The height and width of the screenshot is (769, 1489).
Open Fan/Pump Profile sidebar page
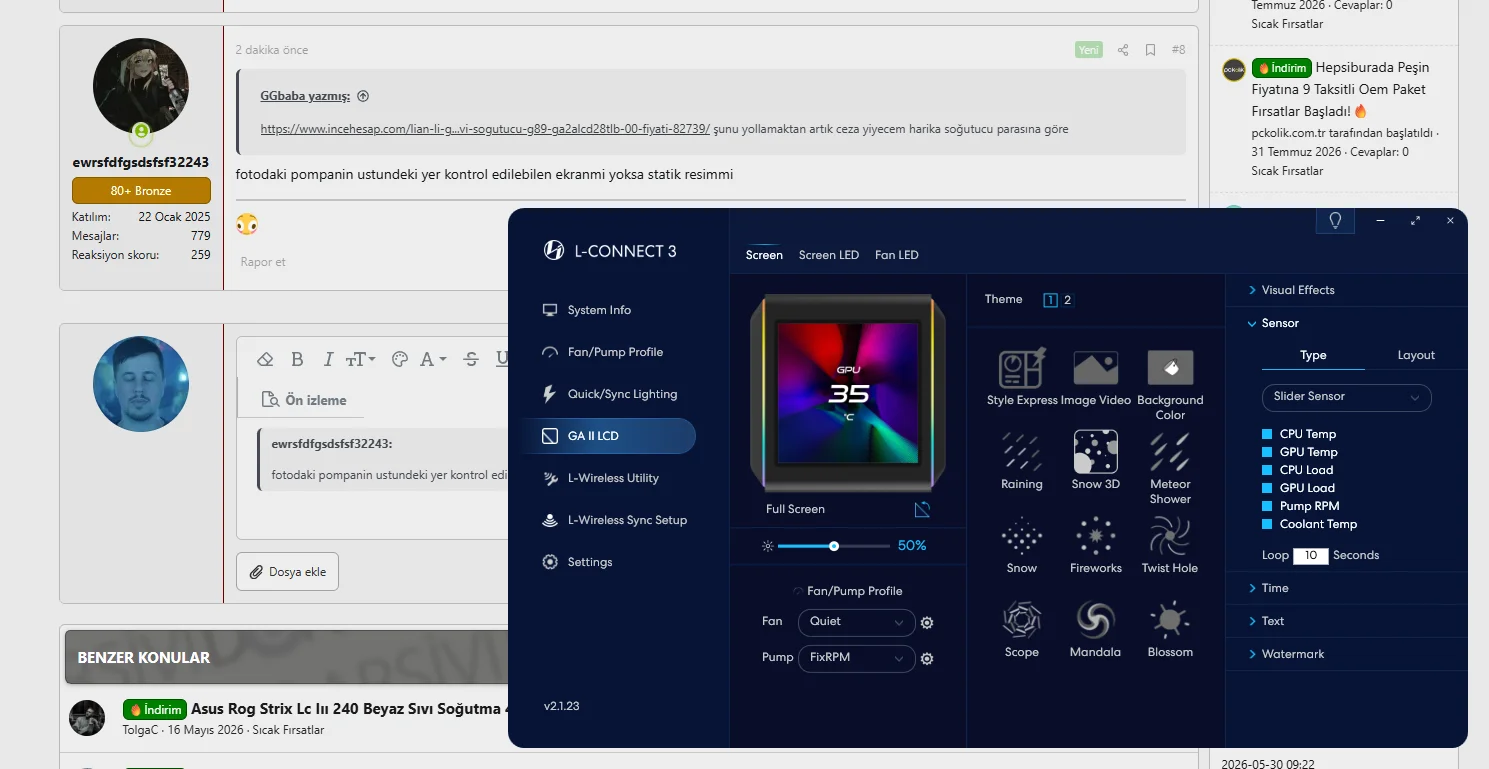click(x=615, y=352)
